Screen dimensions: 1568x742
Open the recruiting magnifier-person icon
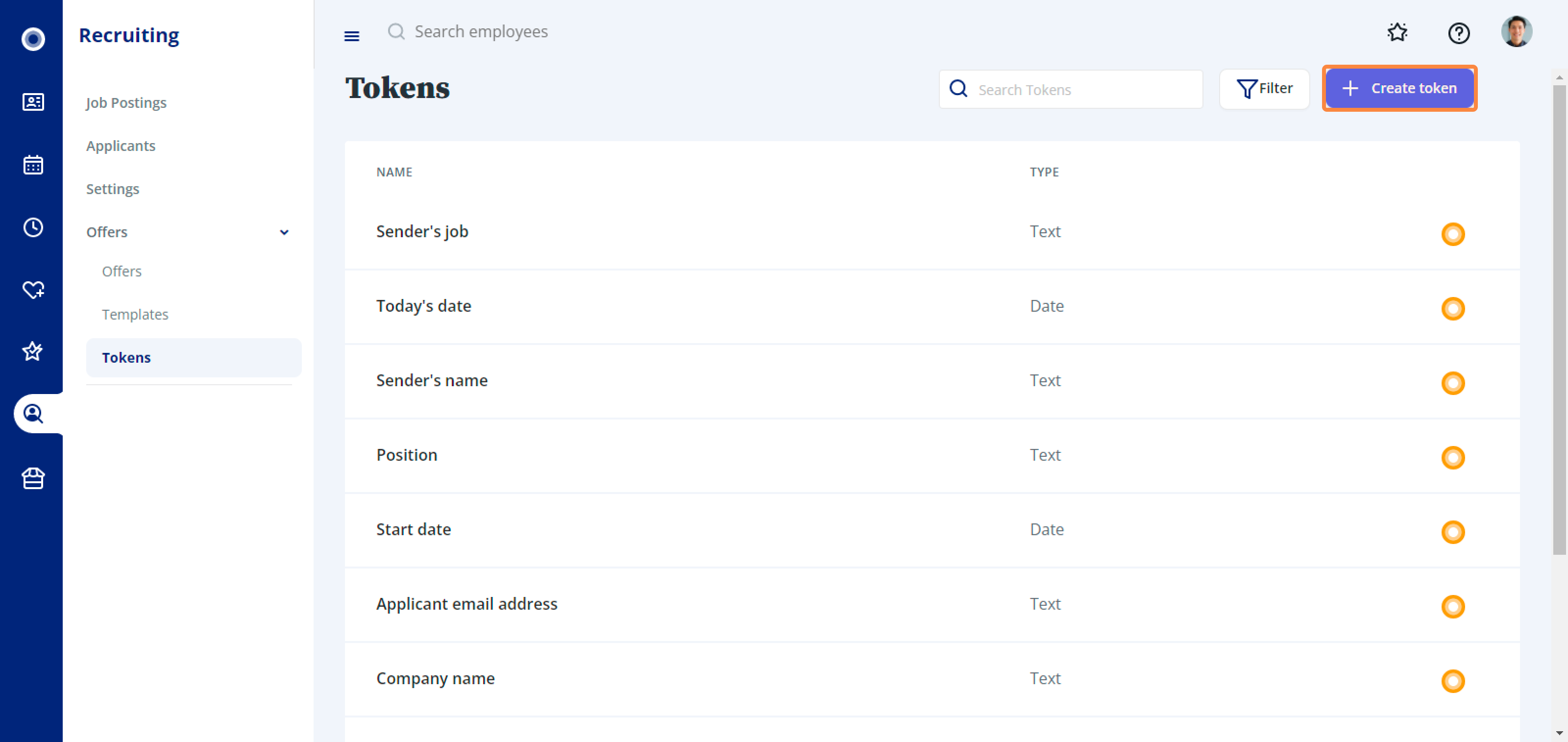click(x=33, y=414)
